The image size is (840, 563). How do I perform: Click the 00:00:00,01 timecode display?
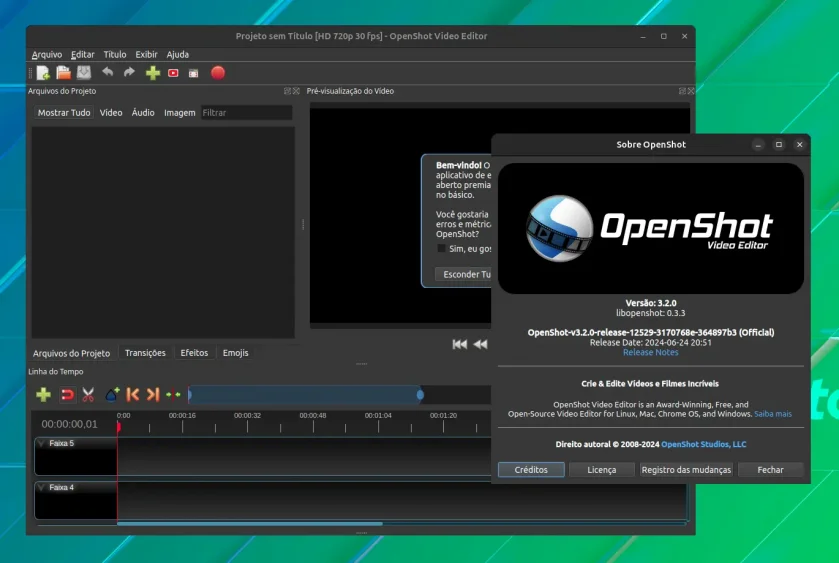pyautogui.click(x=70, y=424)
